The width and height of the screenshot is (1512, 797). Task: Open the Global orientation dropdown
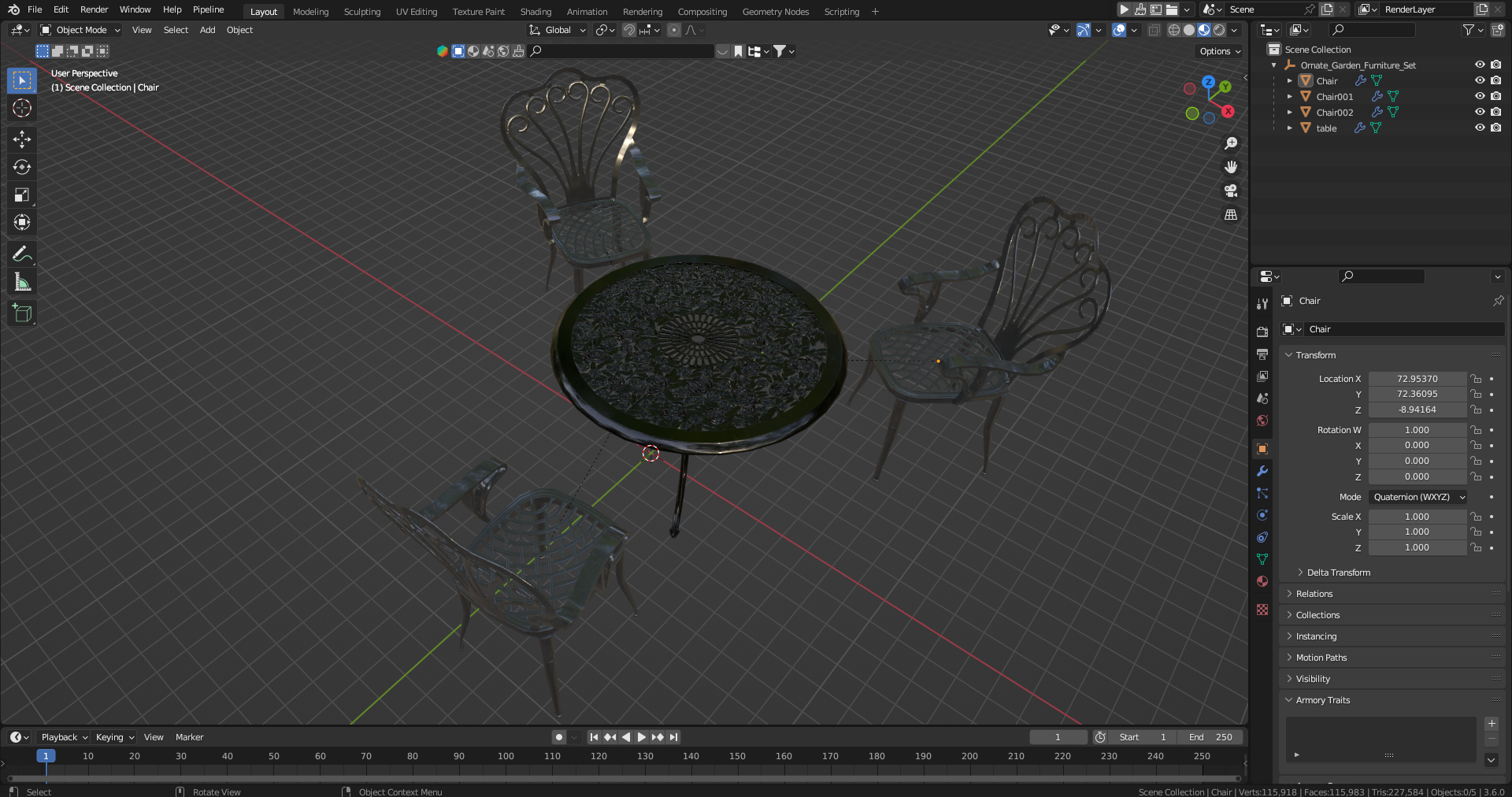(x=558, y=30)
